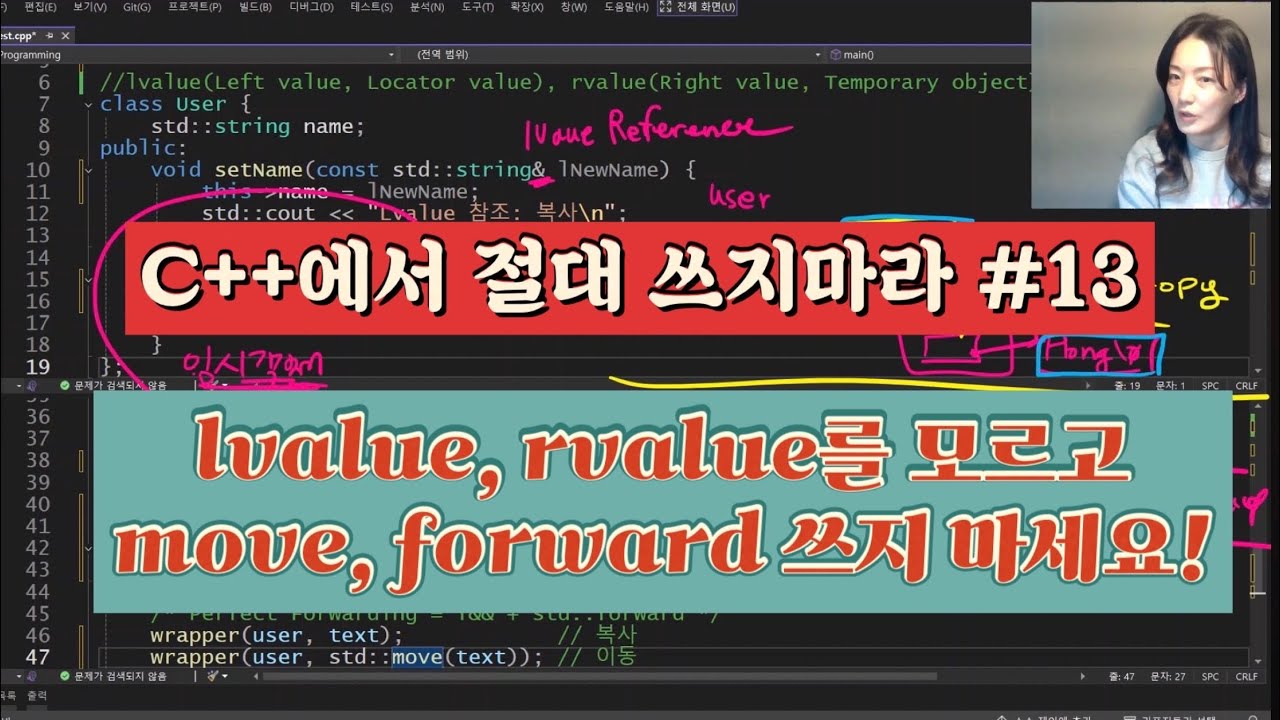Click the right scroll arrow of upper pane
The image size is (1280, 720).
pos(1088,385)
